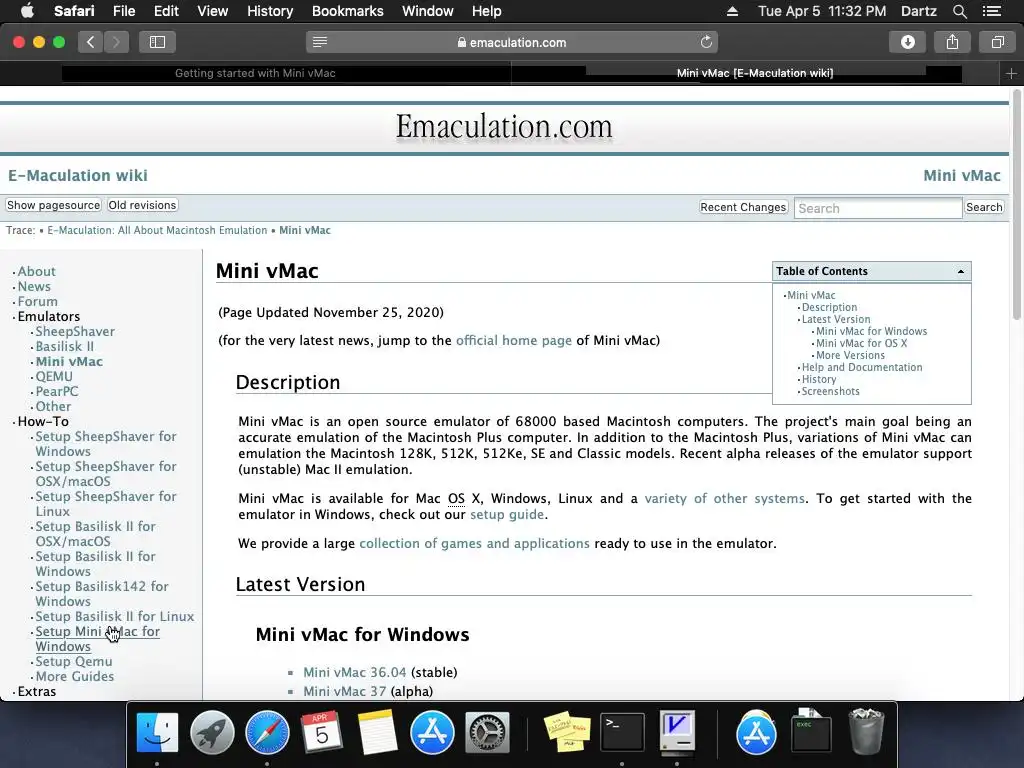Viewport: 1024px width, 768px height.
Task: Collapse the Table of Contents box
Action: click(x=961, y=272)
